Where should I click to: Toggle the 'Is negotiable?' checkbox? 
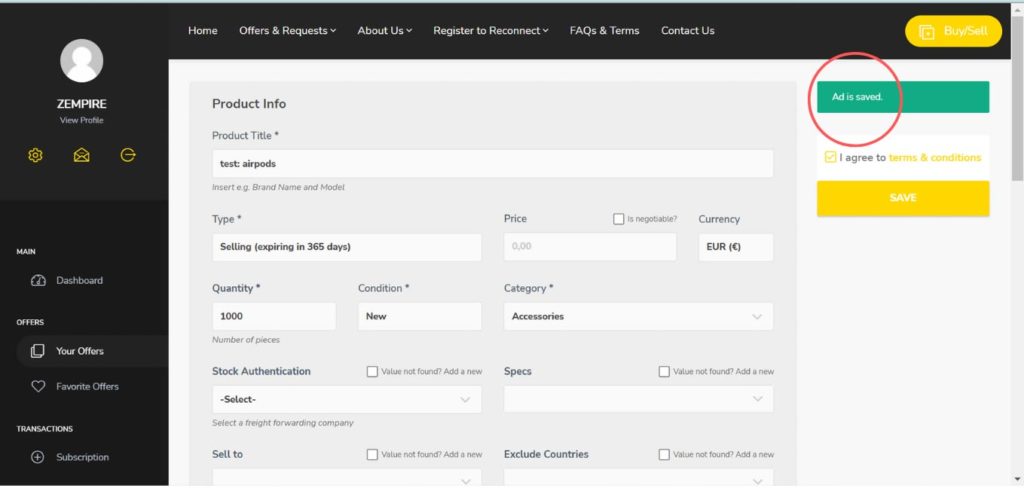tap(619, 219)
